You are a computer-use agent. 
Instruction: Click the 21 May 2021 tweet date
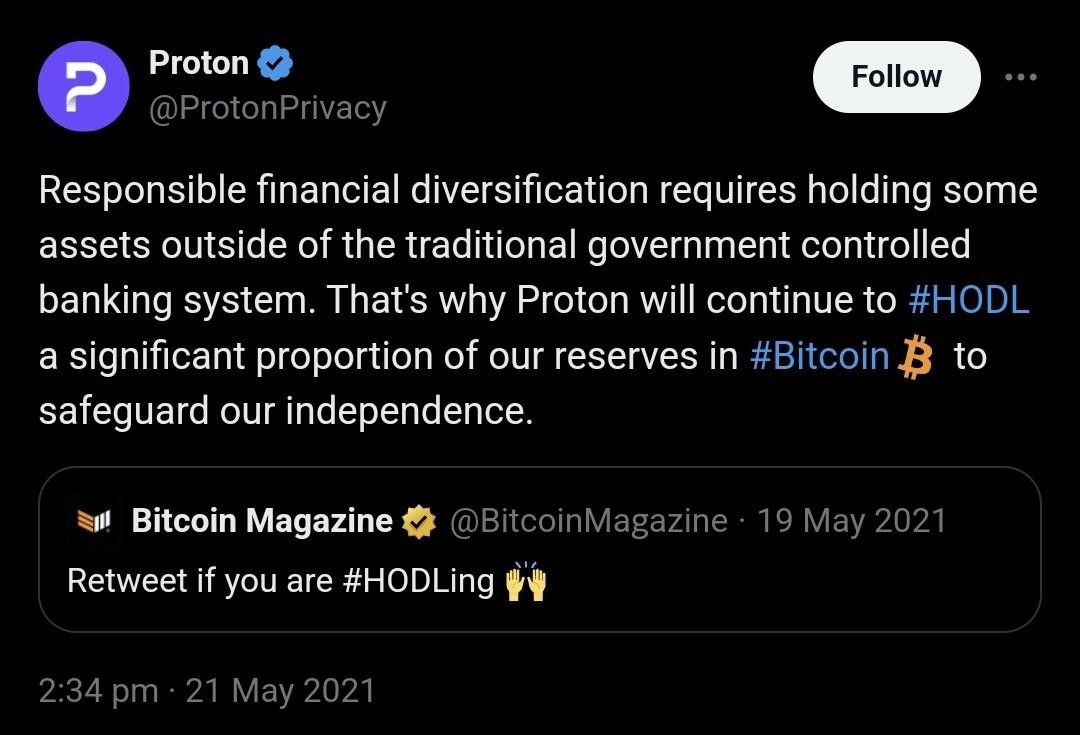pos(280,691)
